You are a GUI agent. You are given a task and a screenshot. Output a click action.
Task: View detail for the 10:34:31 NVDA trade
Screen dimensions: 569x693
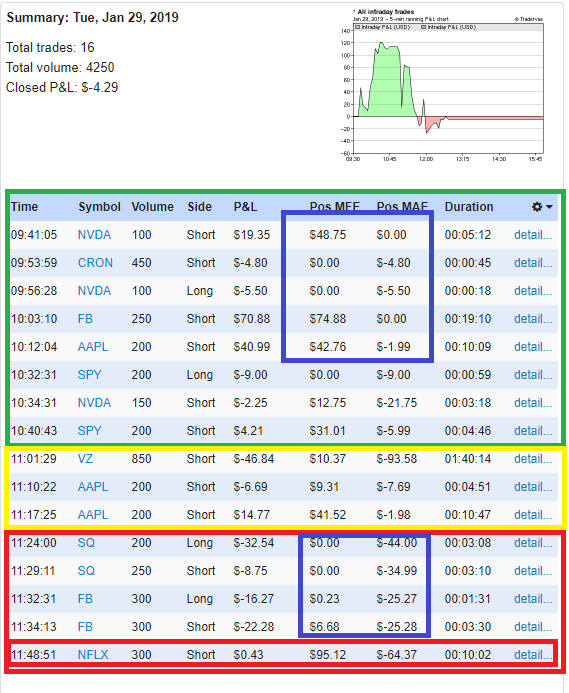click(x=533, y=403)
